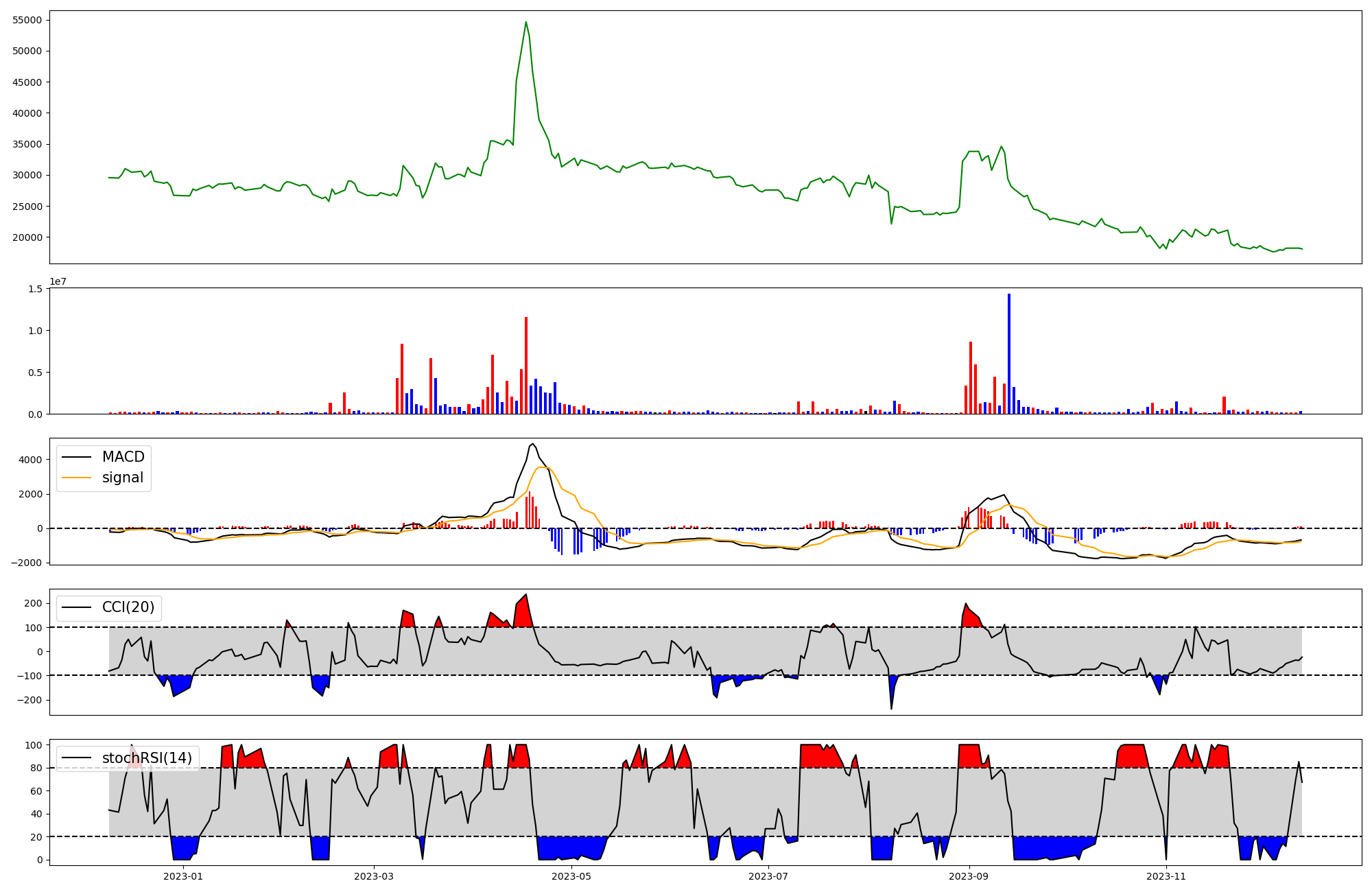Viewport: 1372px width, 892px height.
Task: Click the 80 tick on stochRSI axis
Action: (x=36, y=768)
